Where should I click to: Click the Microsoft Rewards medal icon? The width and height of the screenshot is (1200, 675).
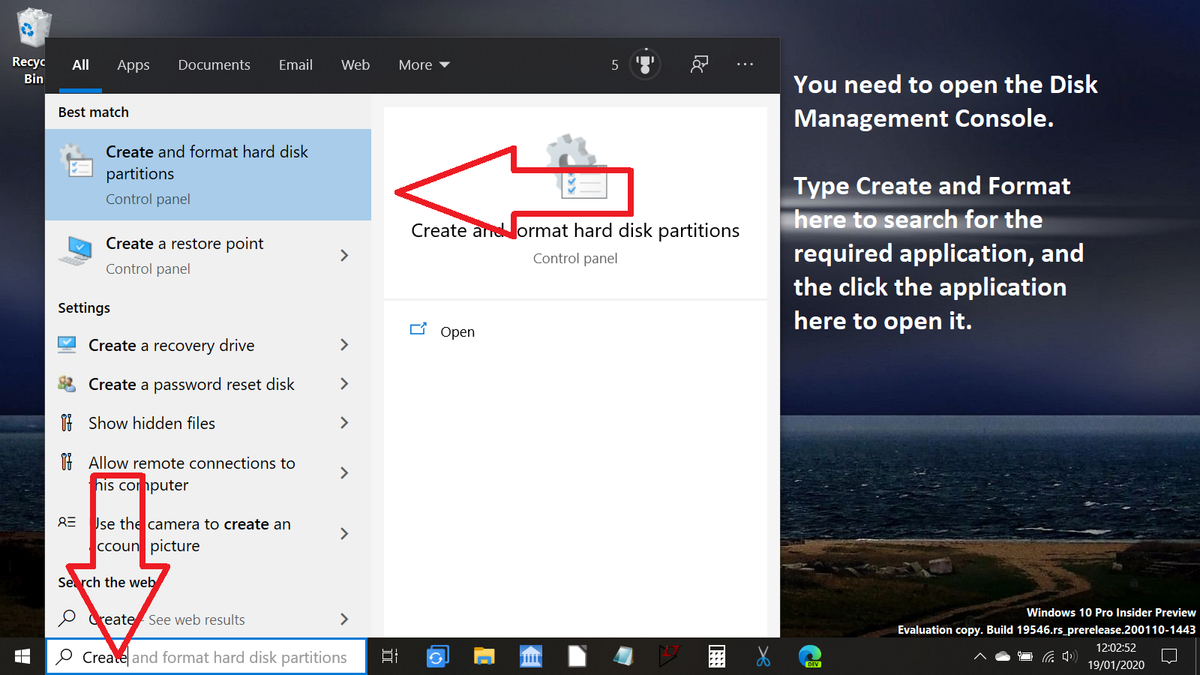(645, 65)
